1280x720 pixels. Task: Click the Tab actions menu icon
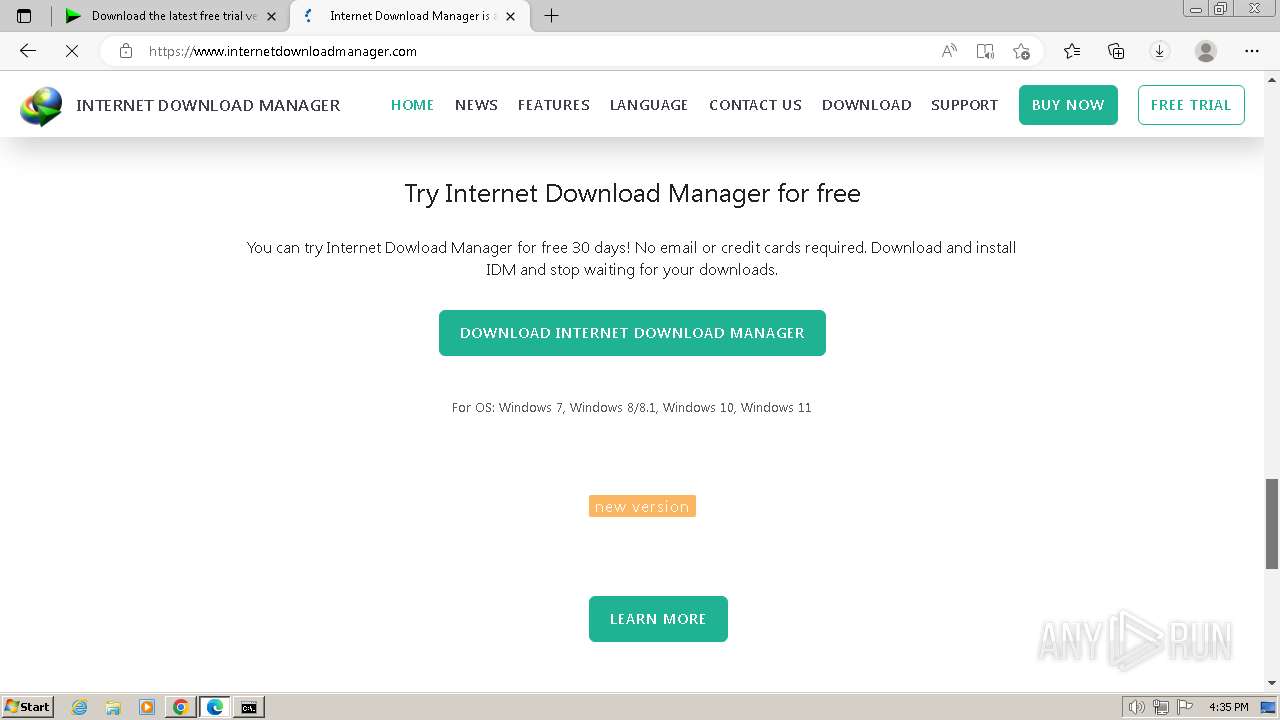[24, 16]
